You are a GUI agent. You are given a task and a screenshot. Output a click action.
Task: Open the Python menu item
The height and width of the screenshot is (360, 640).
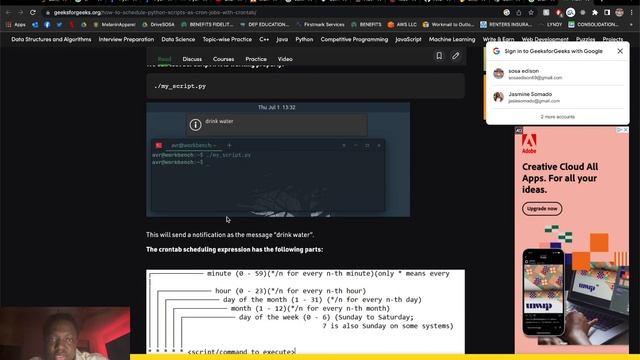pyautogui.click(x=304, y=40)
